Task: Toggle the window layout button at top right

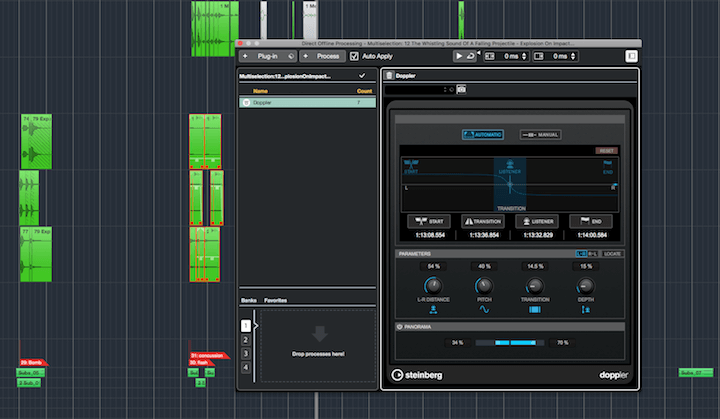Action: pyautogui.click(x=631, y=56)
